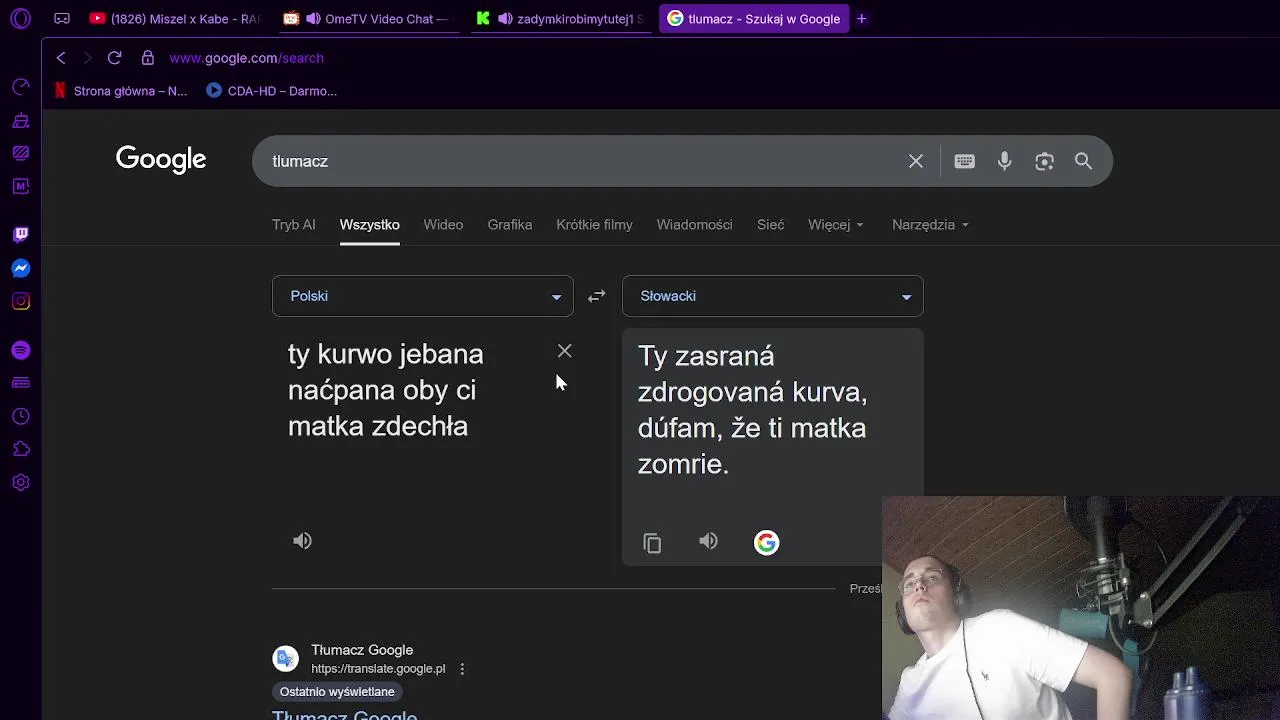Listen to the Polish source text

click(302, 541)
